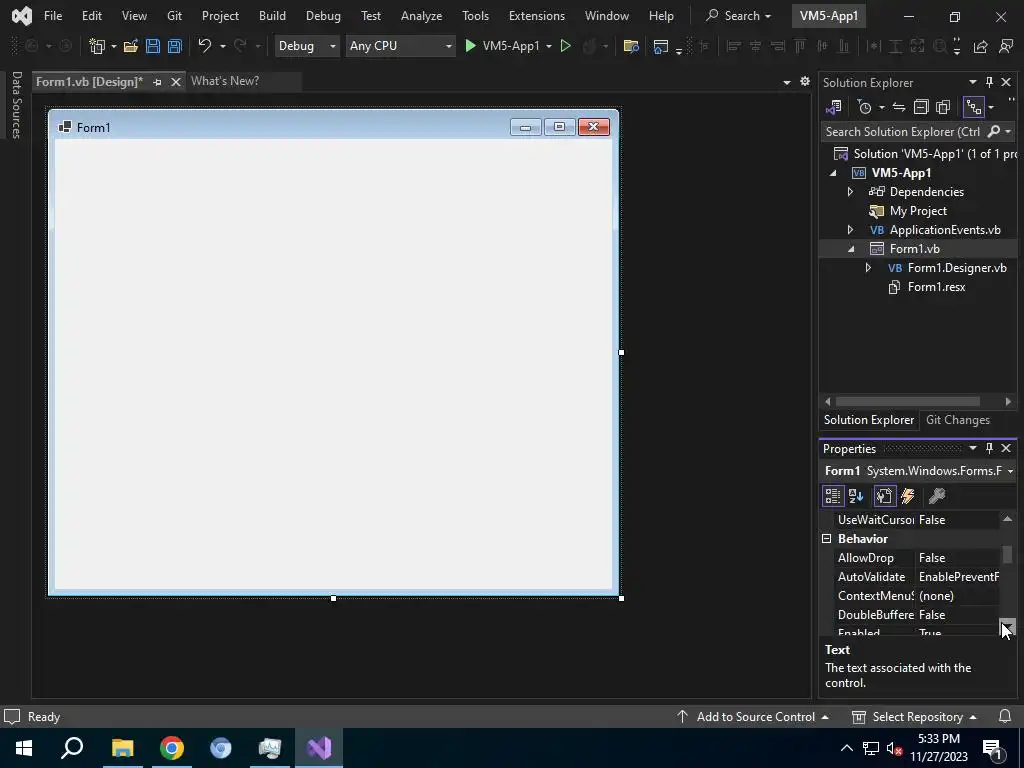
Task: Open taskbar search magnifier
Action: coord(72,748)
